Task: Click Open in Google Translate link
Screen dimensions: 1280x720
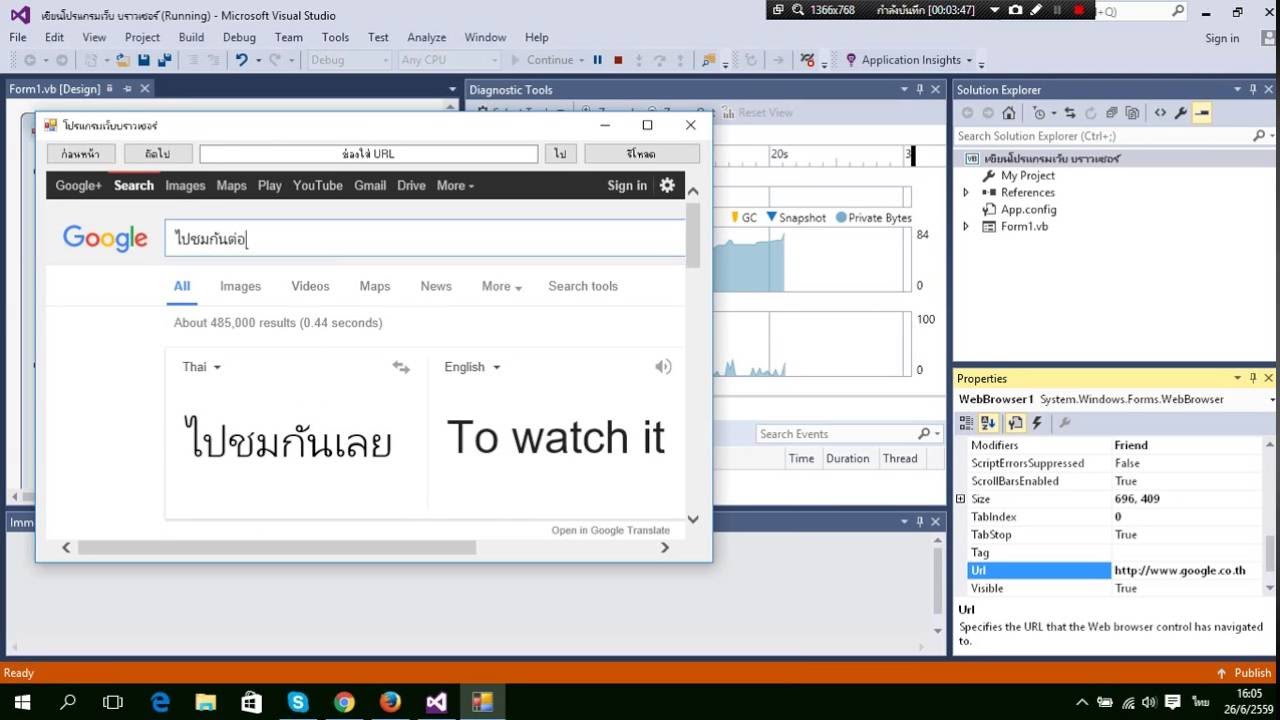Action: pos(610,530)
